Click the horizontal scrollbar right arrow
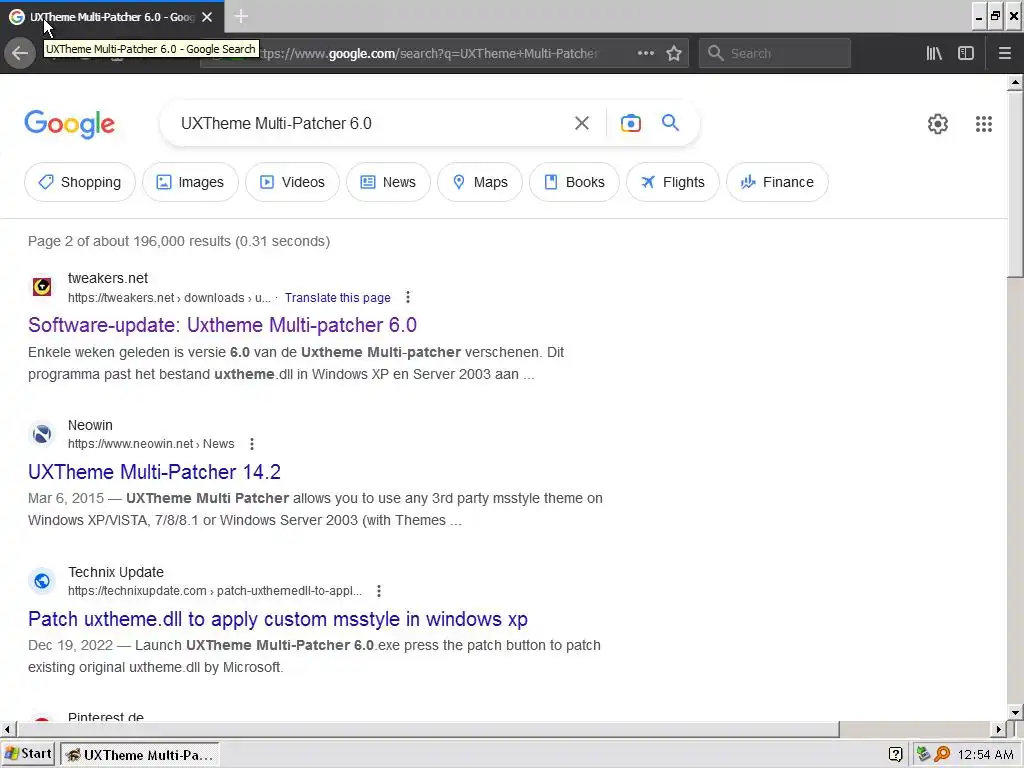The width and height of the screenshot is (1024, 768). pyautogui.click(x=999, y=729)
